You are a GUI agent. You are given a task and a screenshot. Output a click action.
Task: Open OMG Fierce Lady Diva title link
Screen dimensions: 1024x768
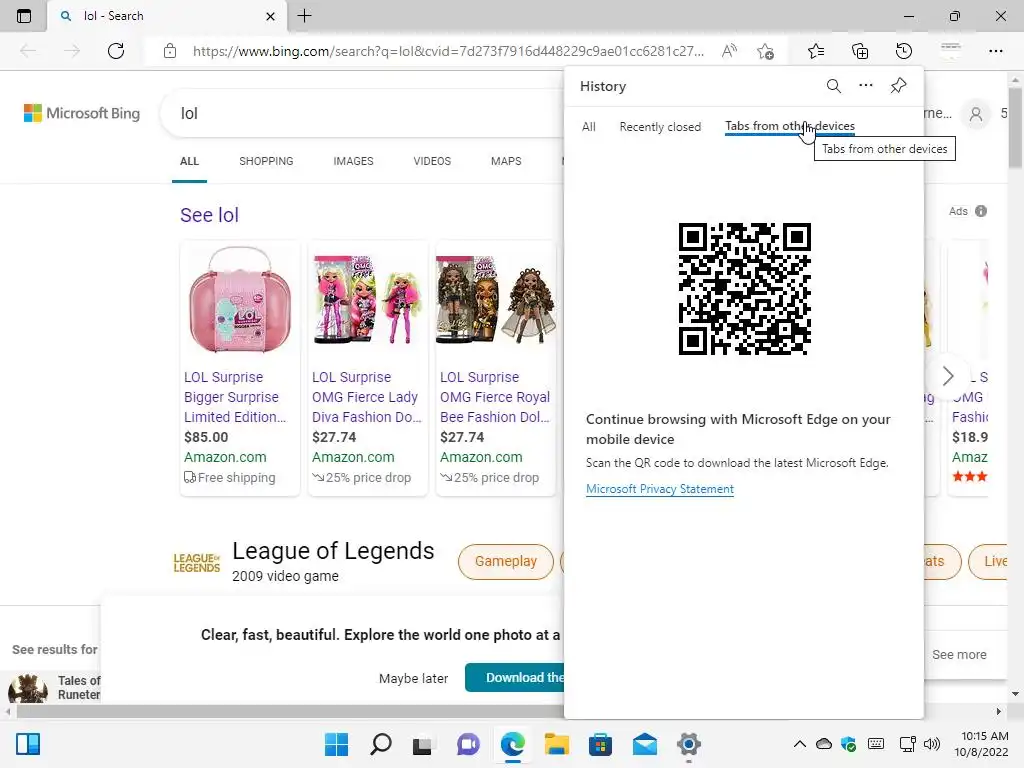coord(366,397)
